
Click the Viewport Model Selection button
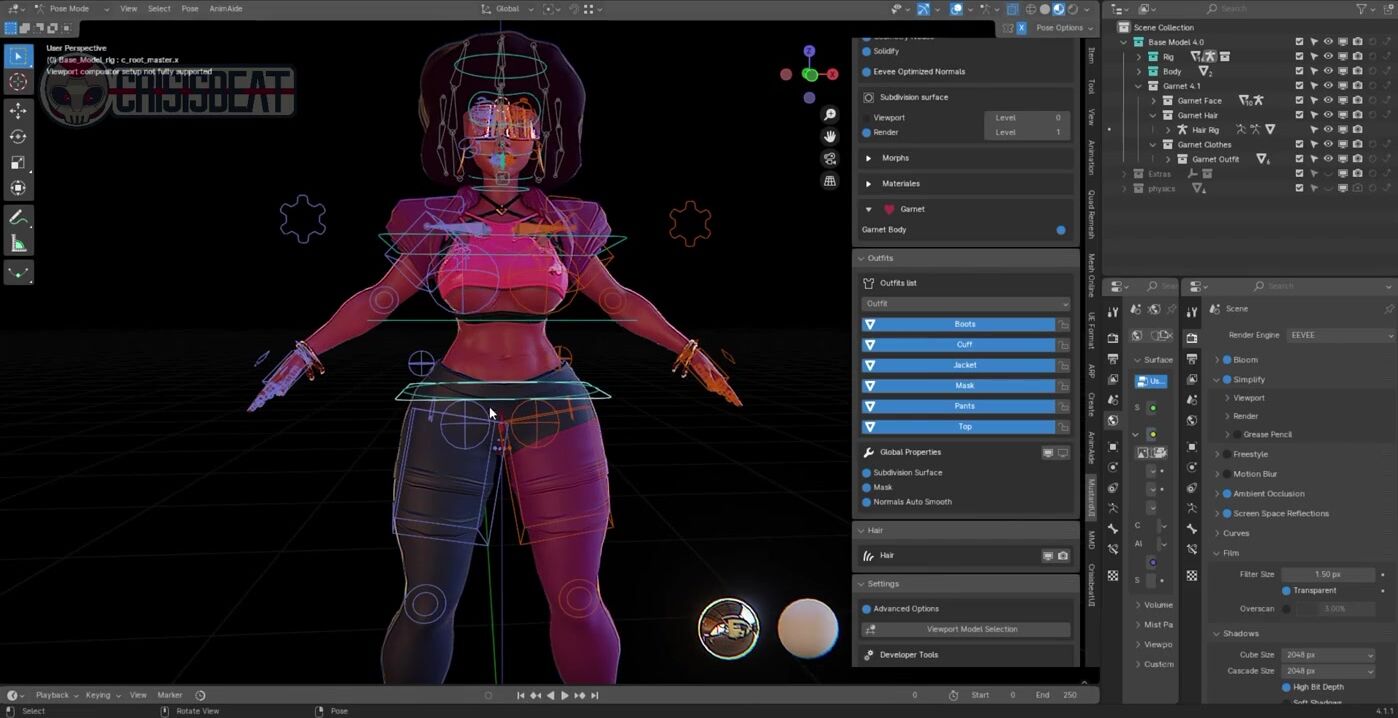(966, 629)
